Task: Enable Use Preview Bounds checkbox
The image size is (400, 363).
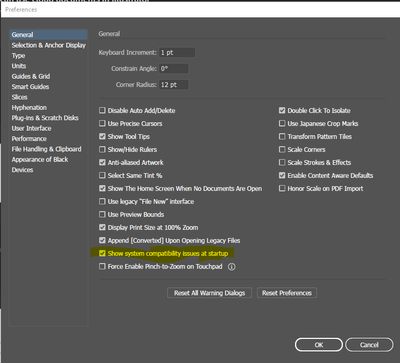Action: click(102, 214)
